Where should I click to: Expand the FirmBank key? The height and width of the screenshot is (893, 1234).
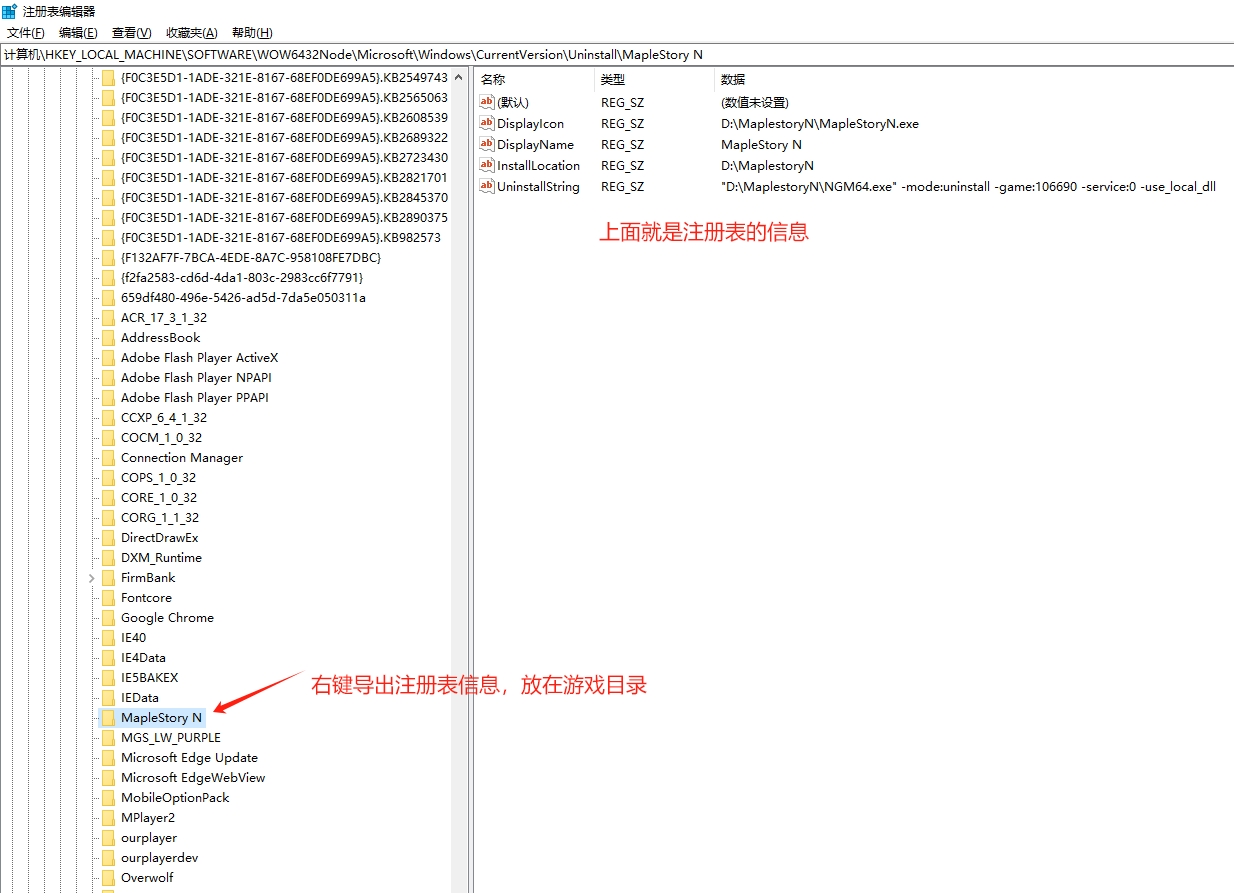pos(92,578)
